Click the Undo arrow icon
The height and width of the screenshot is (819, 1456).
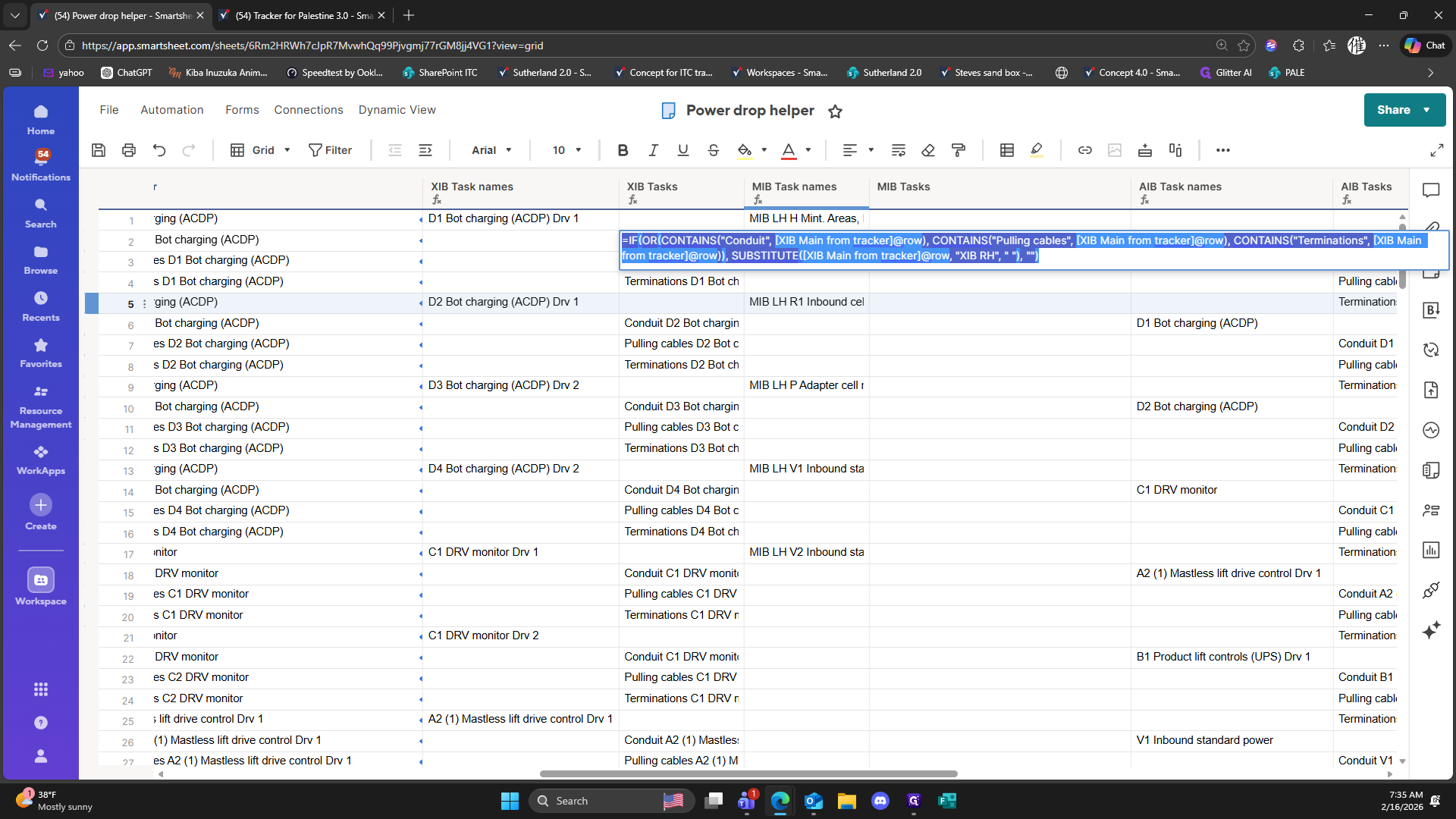(x=159, y=150)
